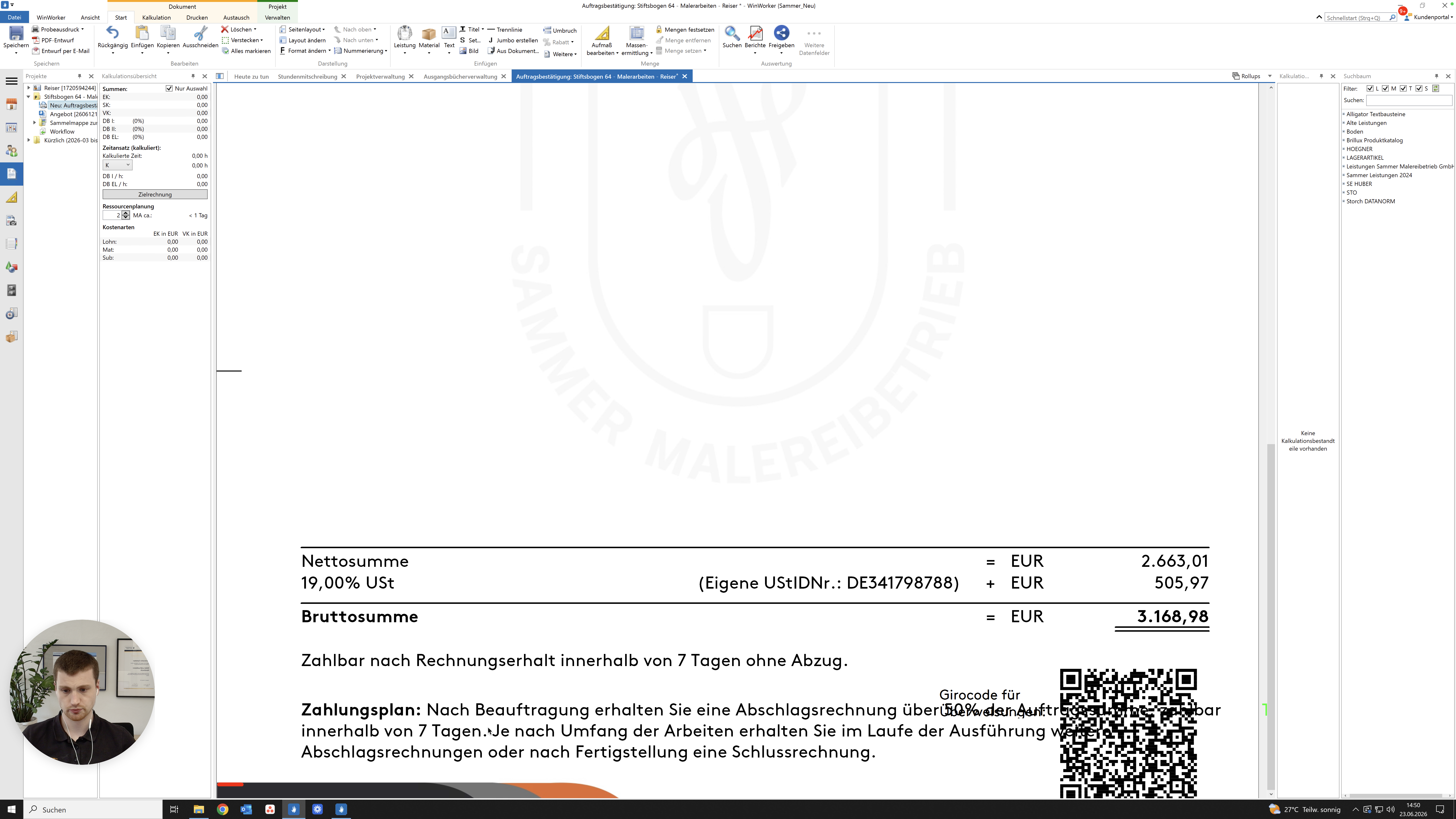Viewport: 1456px width, 819px height.
Task: Collapse the Stiftsbogen 64 project node
Action: coord(29,97)
